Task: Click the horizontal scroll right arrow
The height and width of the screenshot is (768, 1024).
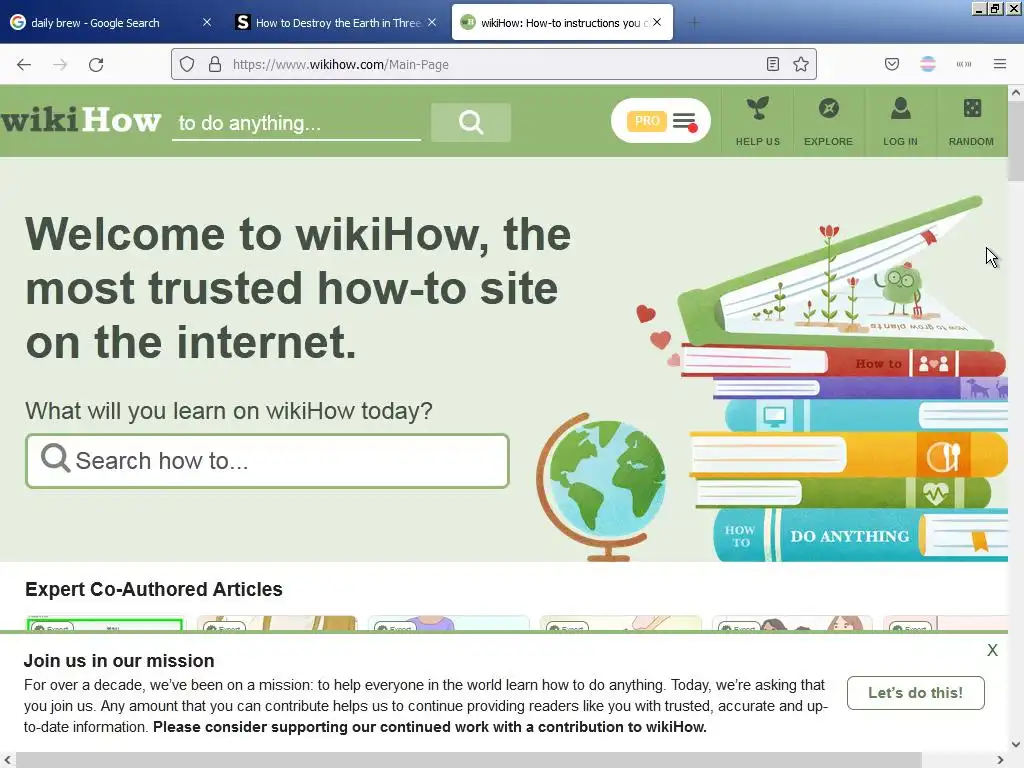Action: (1000, 760)
